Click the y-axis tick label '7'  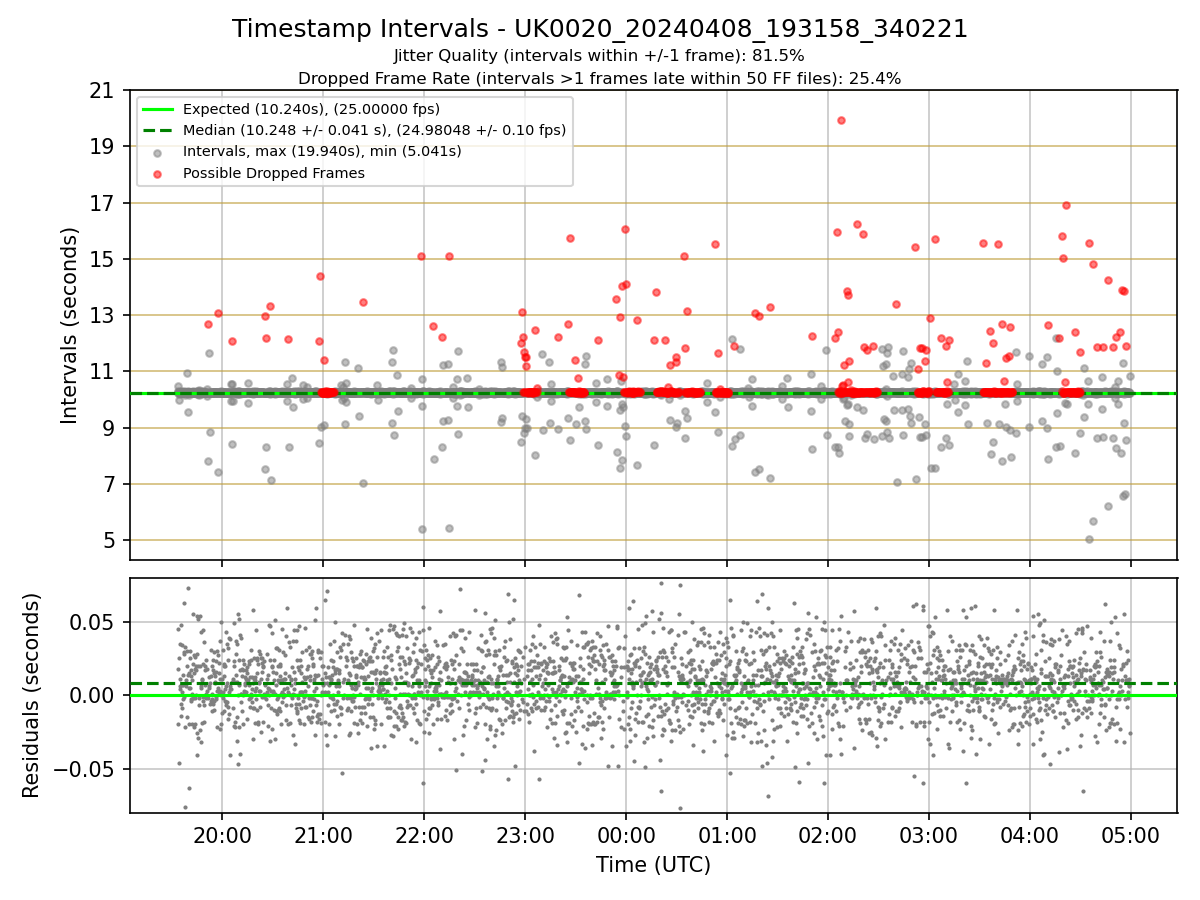tap(107, 484)
